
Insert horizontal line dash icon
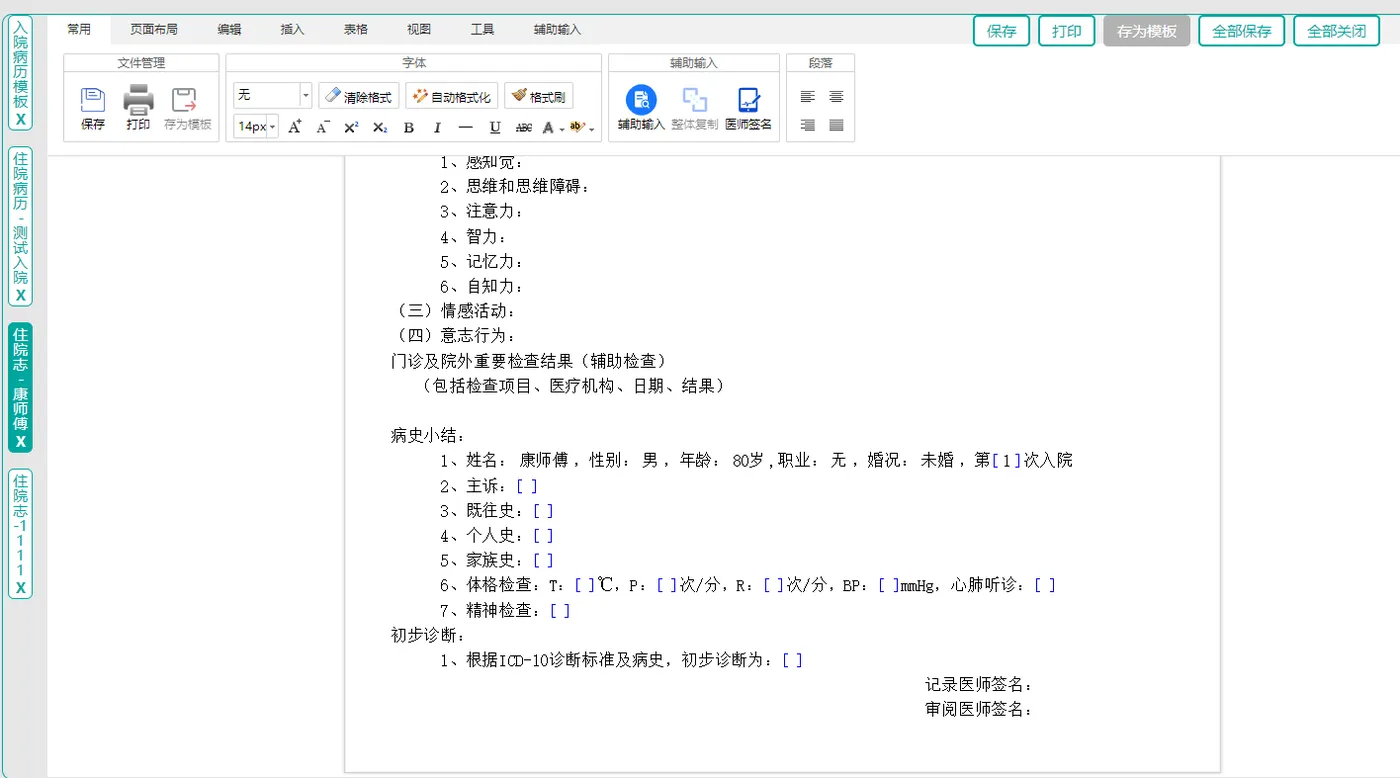pos(465,127)
